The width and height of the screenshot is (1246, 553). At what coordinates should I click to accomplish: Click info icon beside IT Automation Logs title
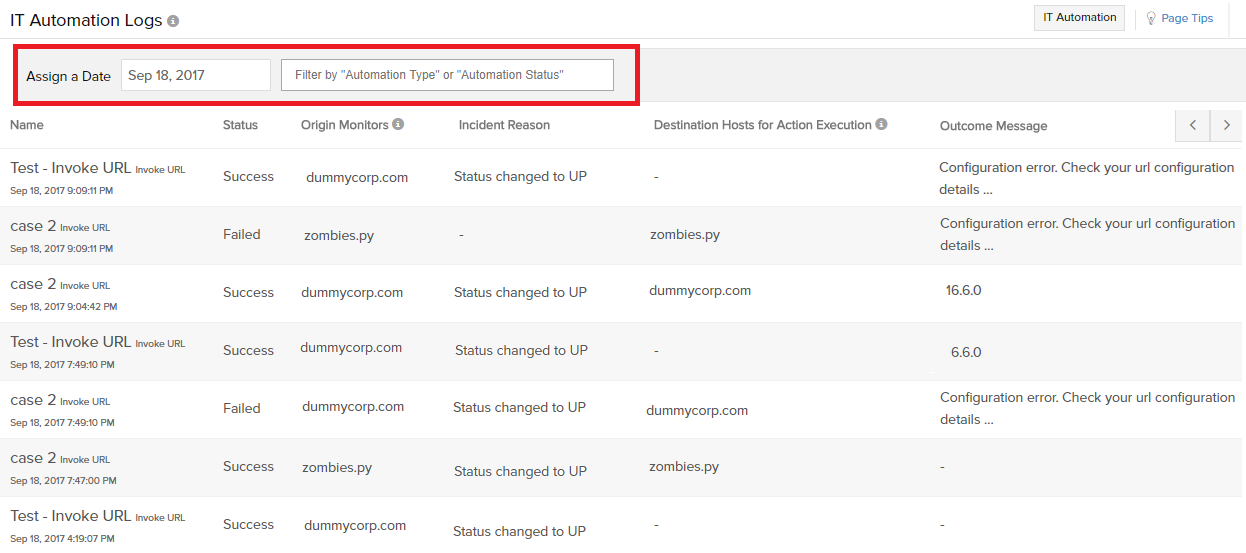tap(174, 21)
